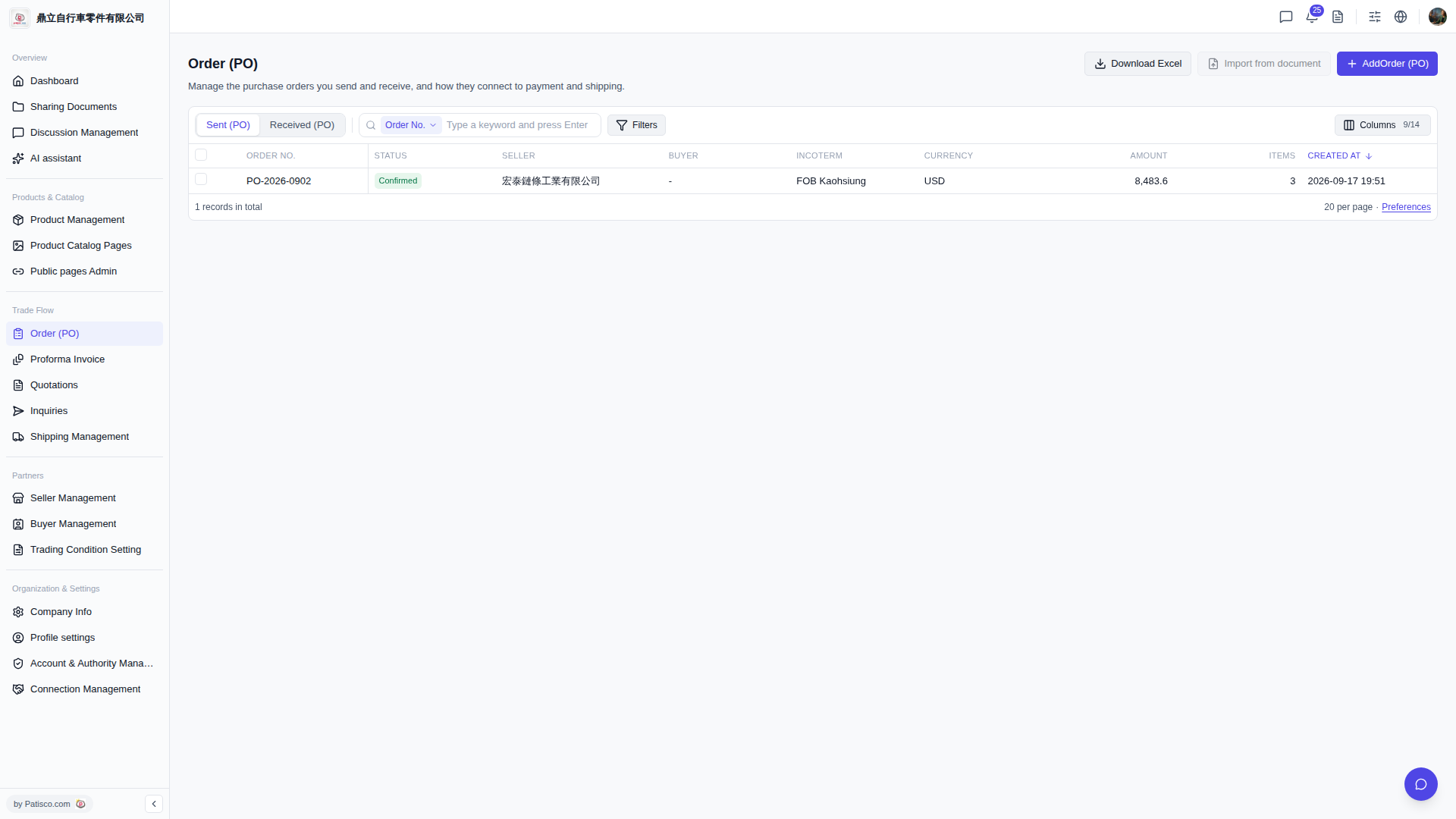Viewport: 1456px width, 819px height.
Task: Click the Download Excel button
Action: (x=1137, y=64)
